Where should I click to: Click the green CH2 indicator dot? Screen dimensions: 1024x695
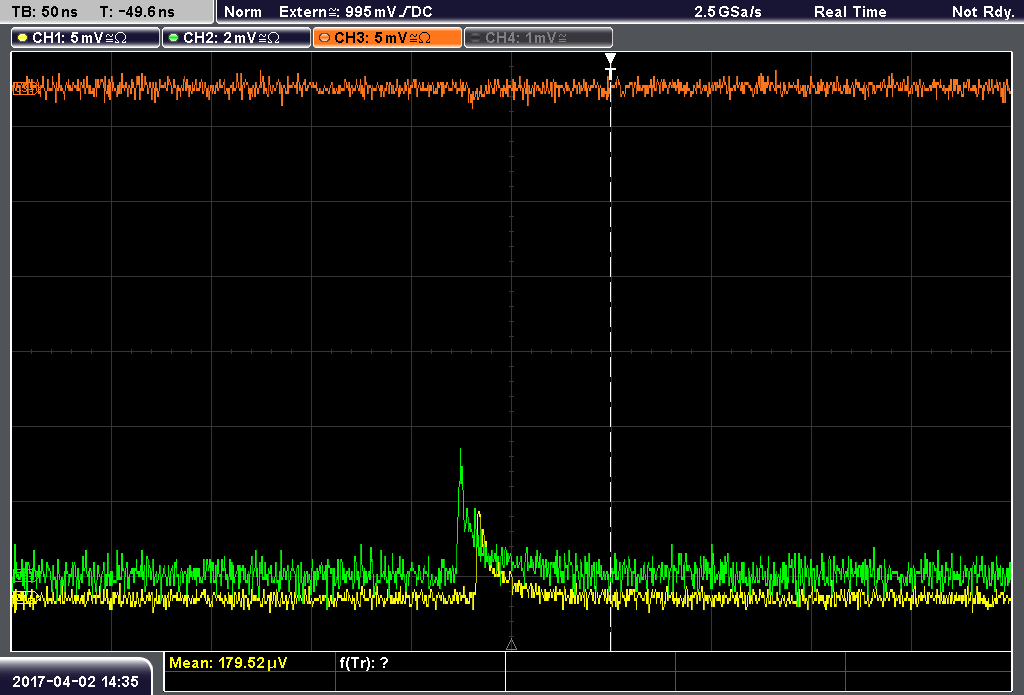pyautogui.click(x=174, y=38)
